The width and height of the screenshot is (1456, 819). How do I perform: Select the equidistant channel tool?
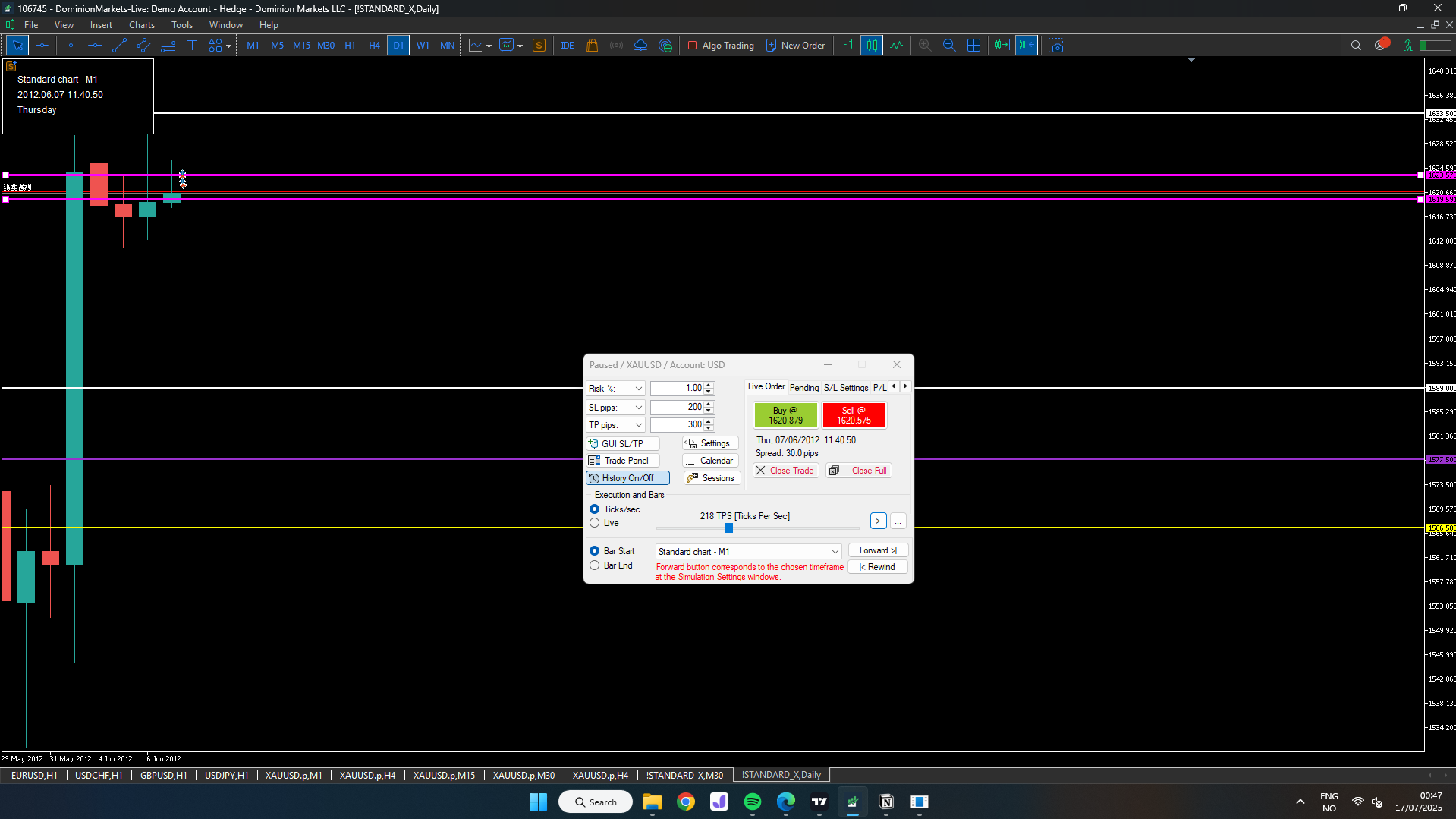click(143, 46)
